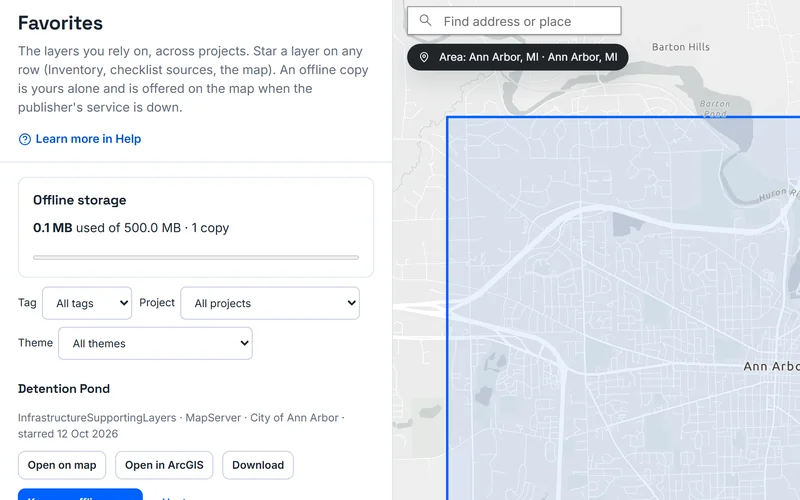Click the Detention Pond layer title
This screenshot has height=500, width=800.
pos(64,389)
